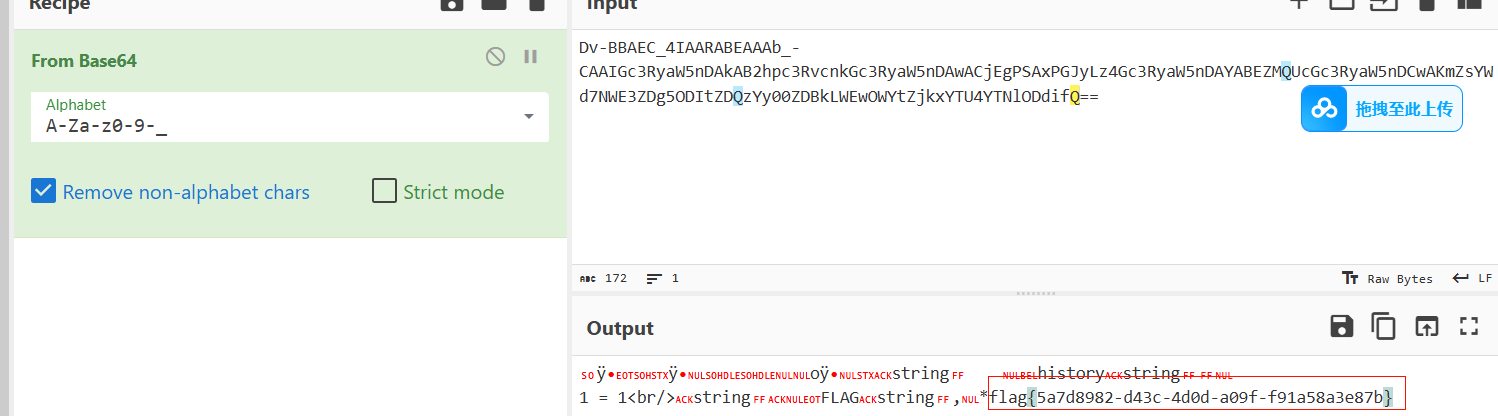This screenshot has width=1498, height=416.
Task: Disable the From Base64 operation
Action: [495, 57]
